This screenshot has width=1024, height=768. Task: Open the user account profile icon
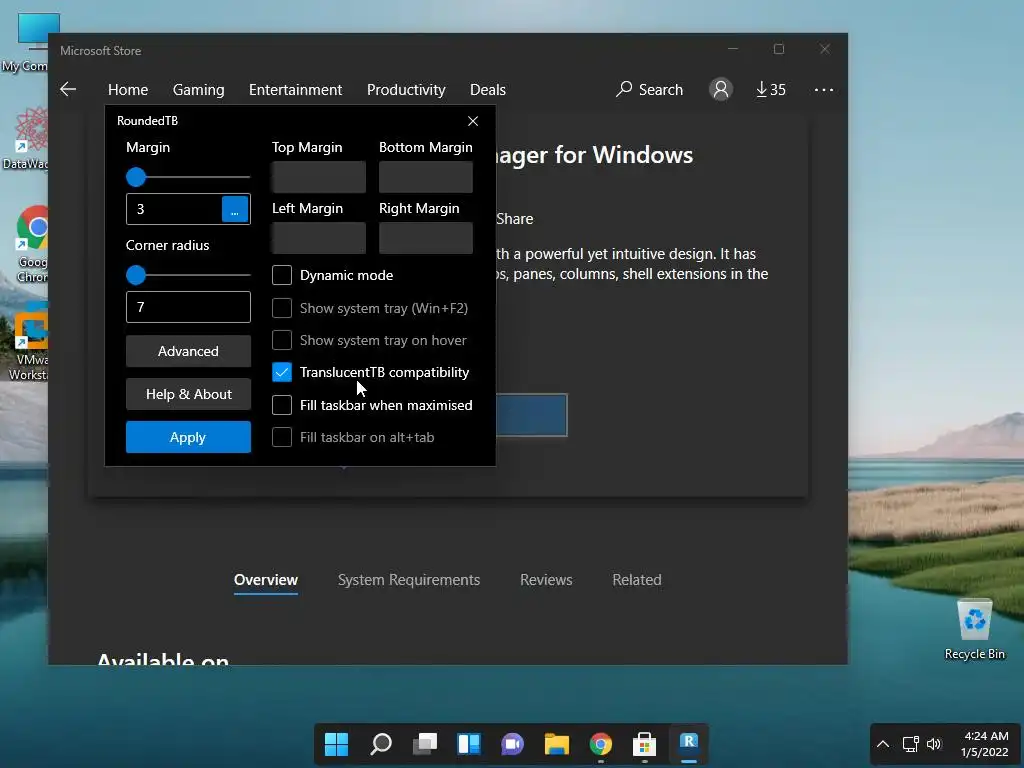pos(721,89)
